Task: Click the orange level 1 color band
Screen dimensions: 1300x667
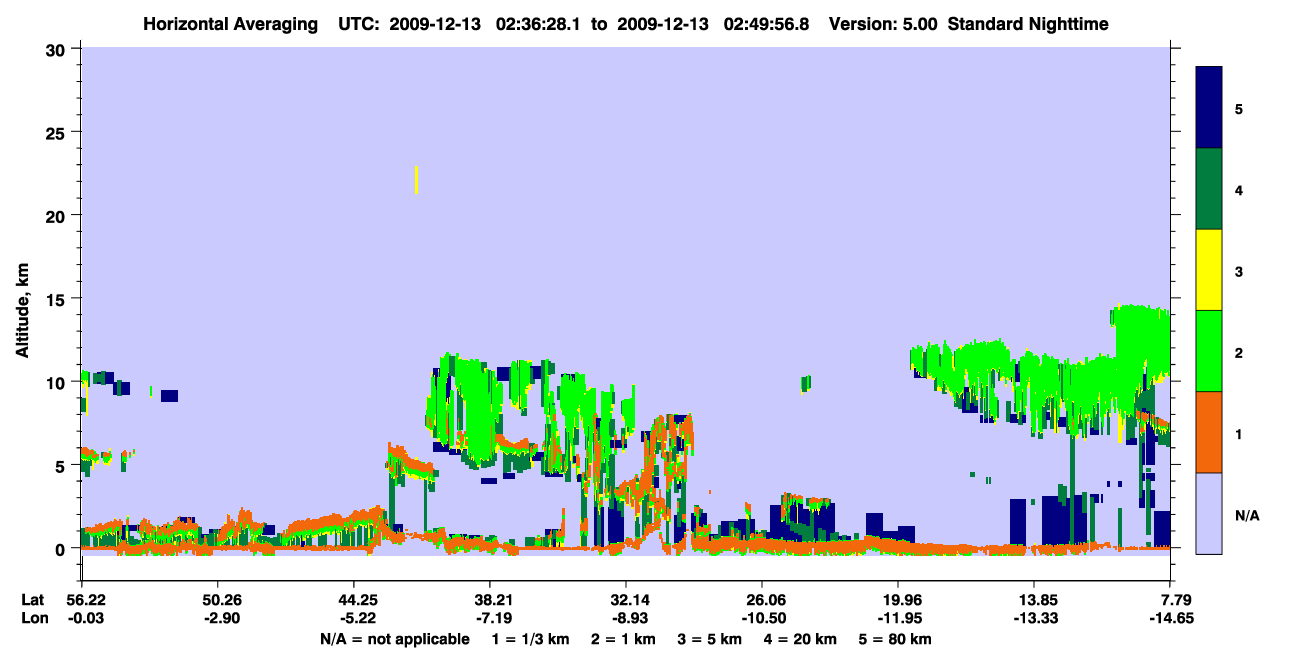Action: pyautogui.click(x=1209, y=432)
